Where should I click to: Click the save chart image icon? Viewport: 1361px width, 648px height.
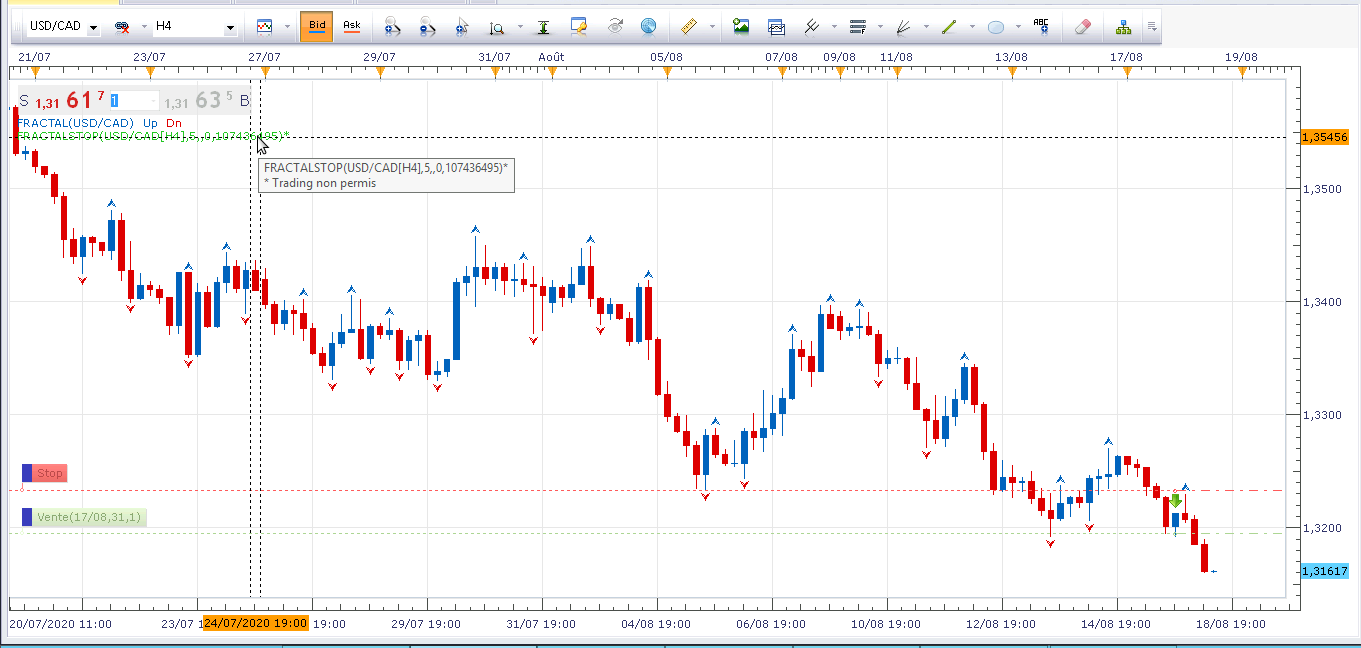coord(741,26)
